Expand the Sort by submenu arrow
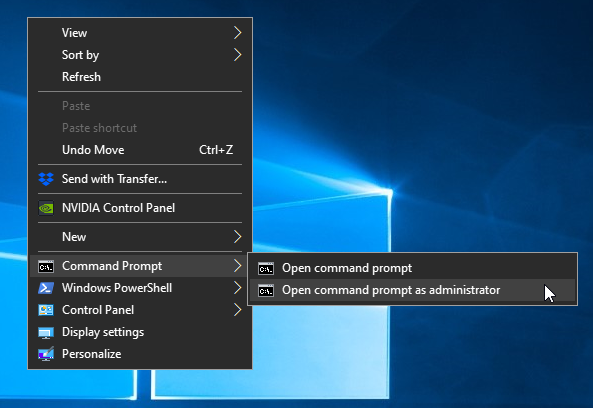 [237, 55]
